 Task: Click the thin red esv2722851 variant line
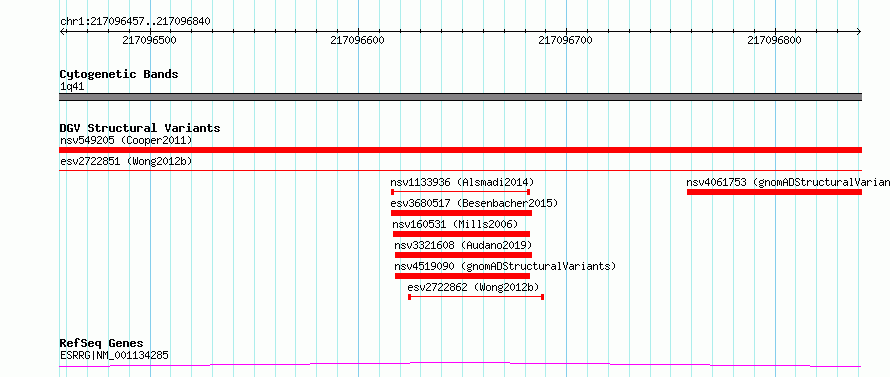pyautogui.click(x=460, y=170)
